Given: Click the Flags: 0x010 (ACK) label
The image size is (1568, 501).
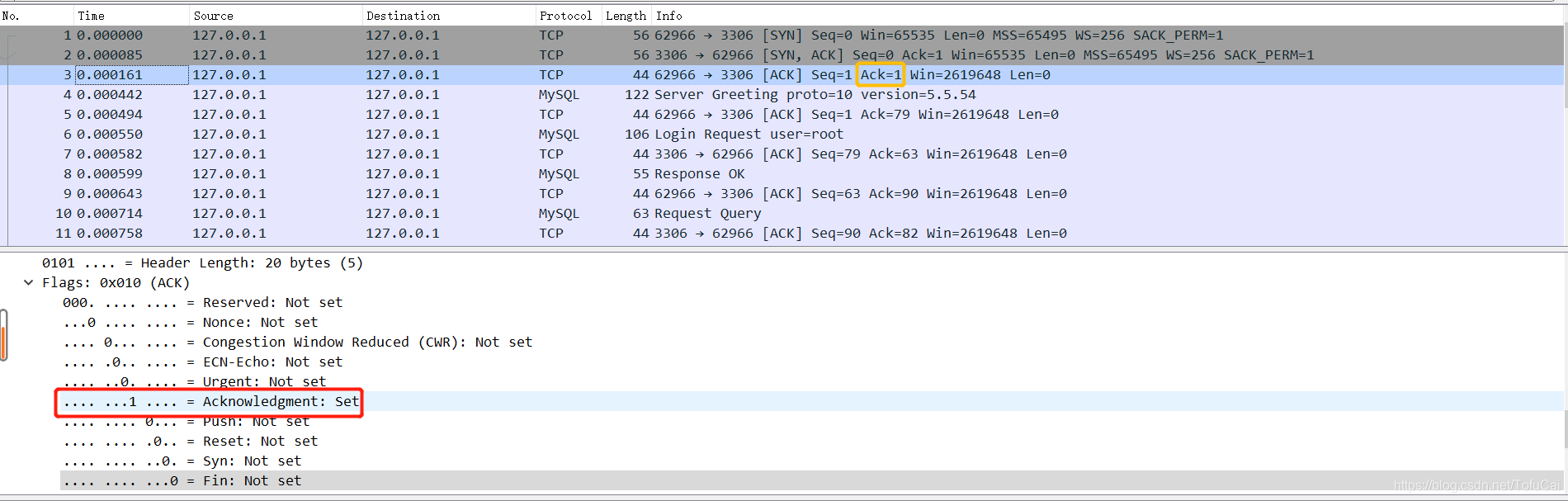Looking at the screenshot, I should point(116,283).
